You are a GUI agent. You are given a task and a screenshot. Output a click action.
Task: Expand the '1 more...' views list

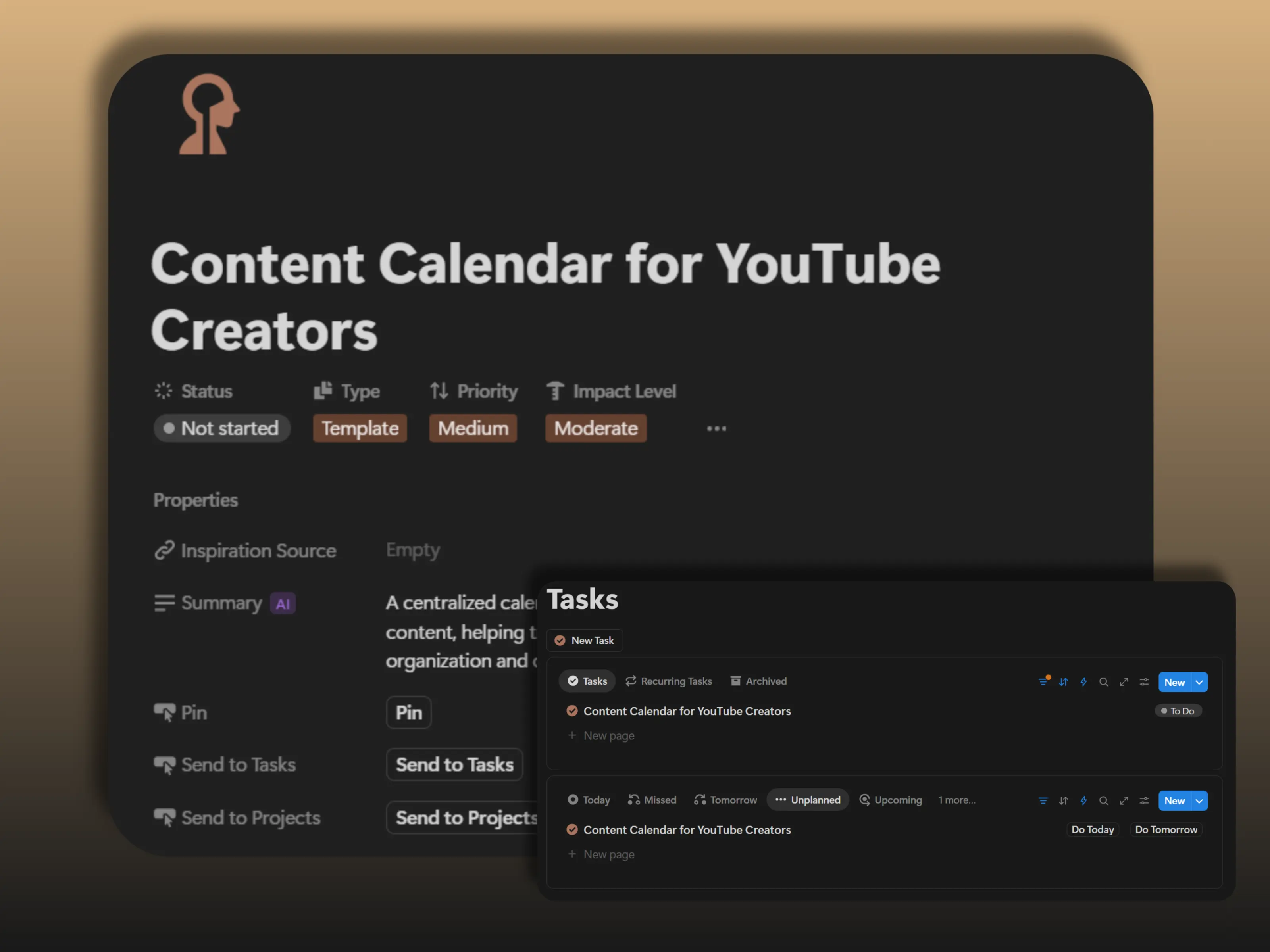[x=956, y=800]
